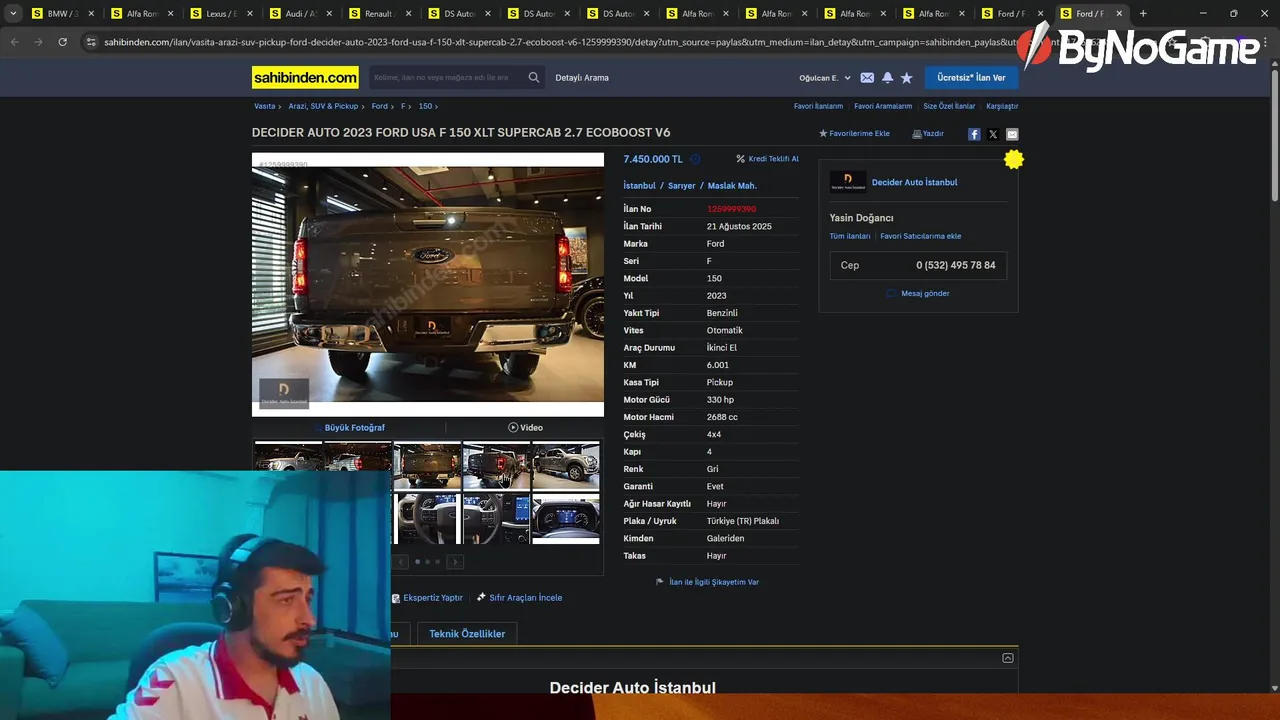
Task: Share listing via email icon
Action: 1012,134
